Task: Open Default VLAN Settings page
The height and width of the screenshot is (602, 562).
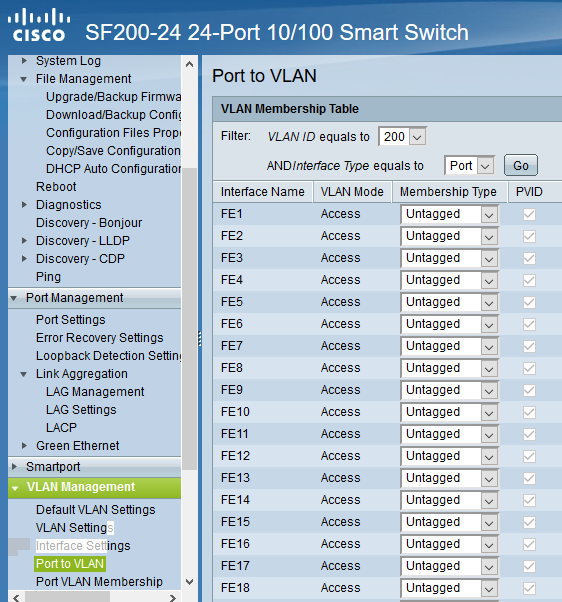Action: [x=96, y=510]
